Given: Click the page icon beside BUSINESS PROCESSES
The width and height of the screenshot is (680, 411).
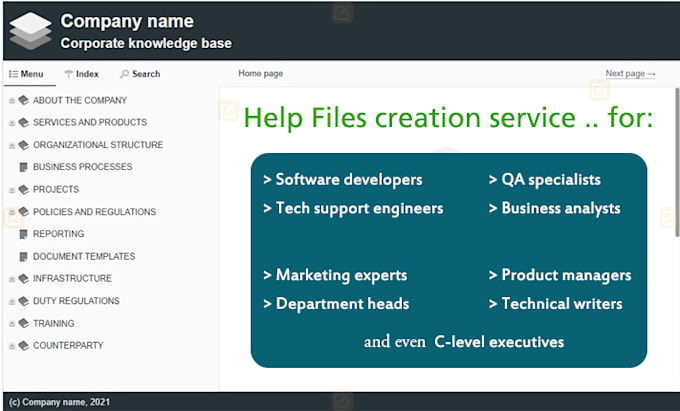Looking at the screenshot, I should (x=23, y=167).
